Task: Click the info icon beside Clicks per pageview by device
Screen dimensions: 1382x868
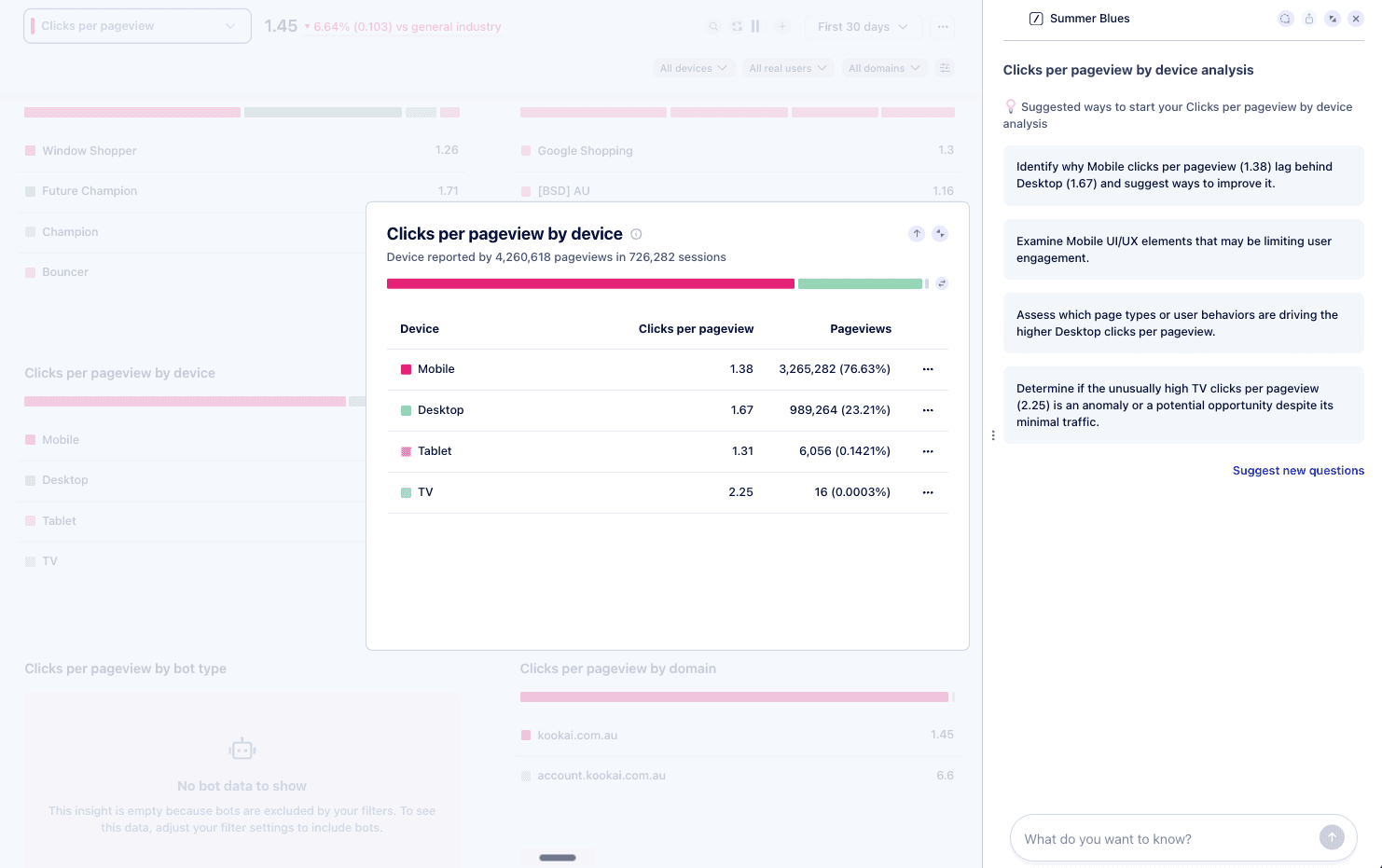Action: click(x=636, y=234)
